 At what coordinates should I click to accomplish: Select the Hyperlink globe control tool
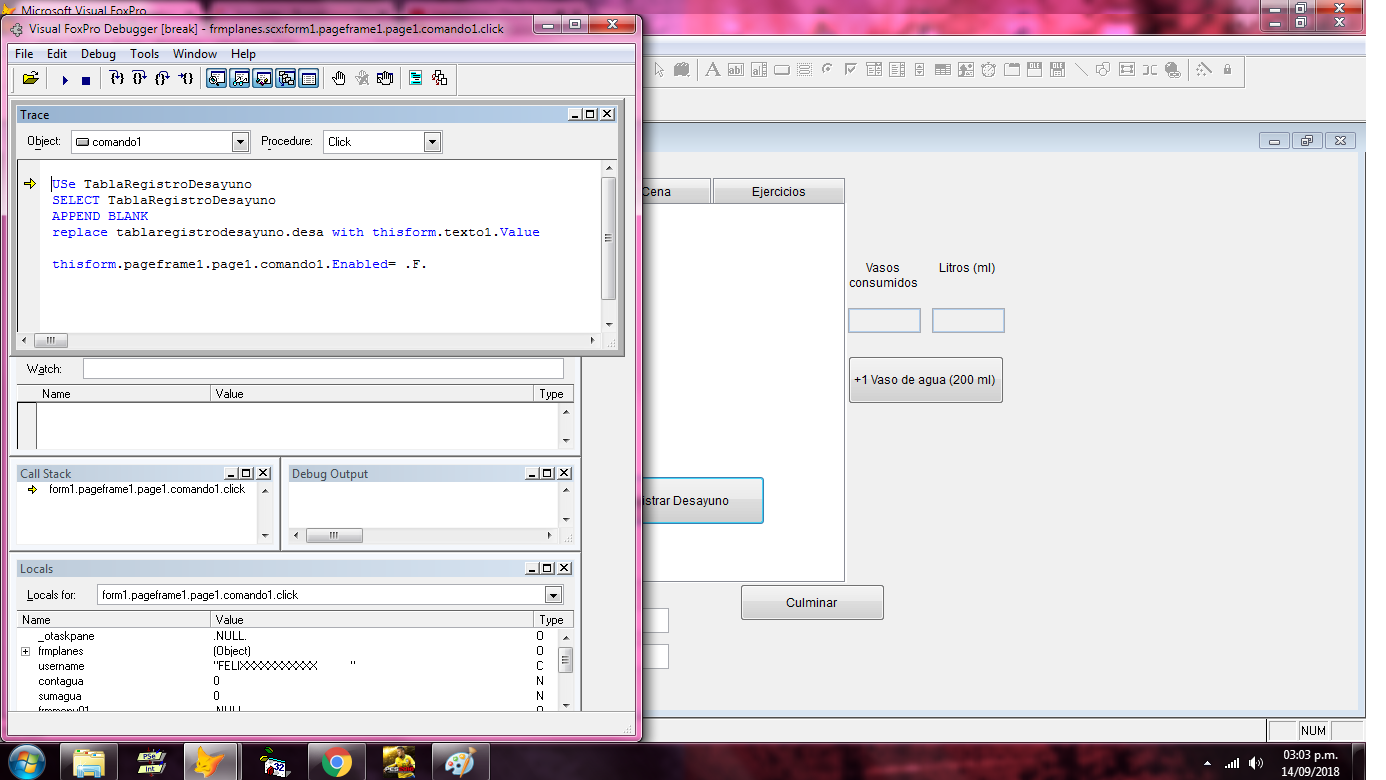pyautogui.click(x=1172, y=69)
